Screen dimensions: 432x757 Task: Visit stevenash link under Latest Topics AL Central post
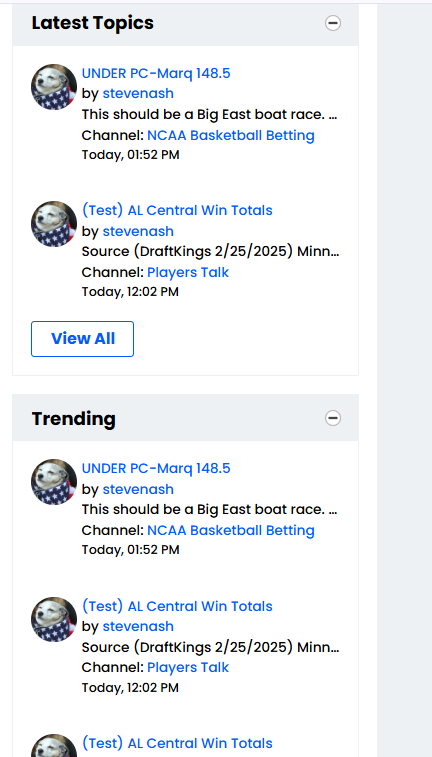[138, 231]
